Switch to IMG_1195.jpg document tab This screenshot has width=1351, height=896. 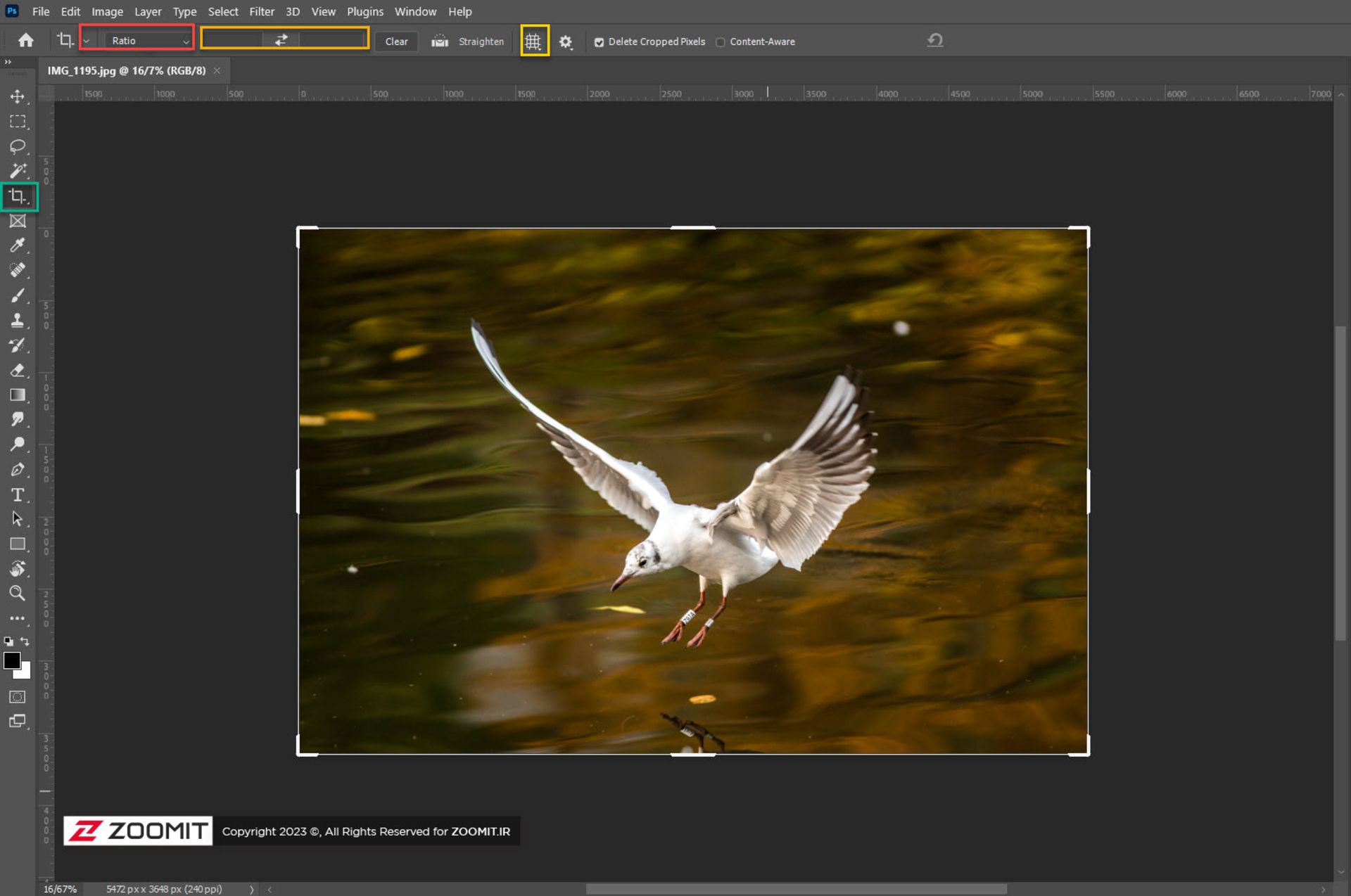tap(127, 70)
